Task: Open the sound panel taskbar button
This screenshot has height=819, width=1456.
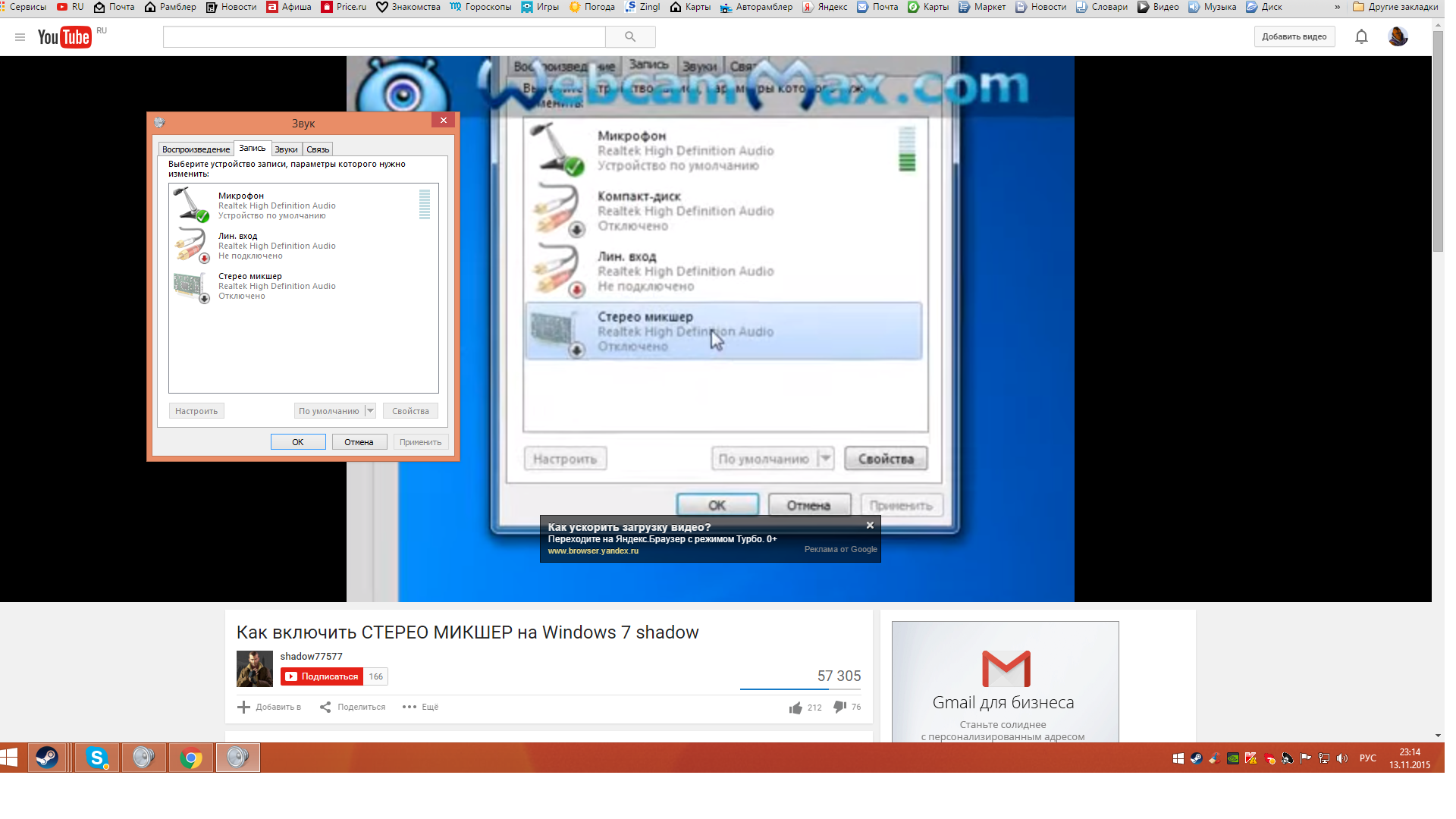Action: (x=238, y=758)
